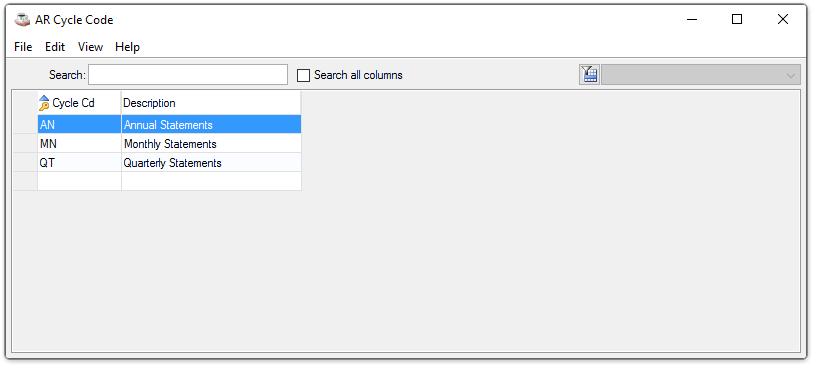Expand the filter dropdown arrow at top right
This screenshot has width=816, height=368.
pyautogui.click(x=791, y=75)
